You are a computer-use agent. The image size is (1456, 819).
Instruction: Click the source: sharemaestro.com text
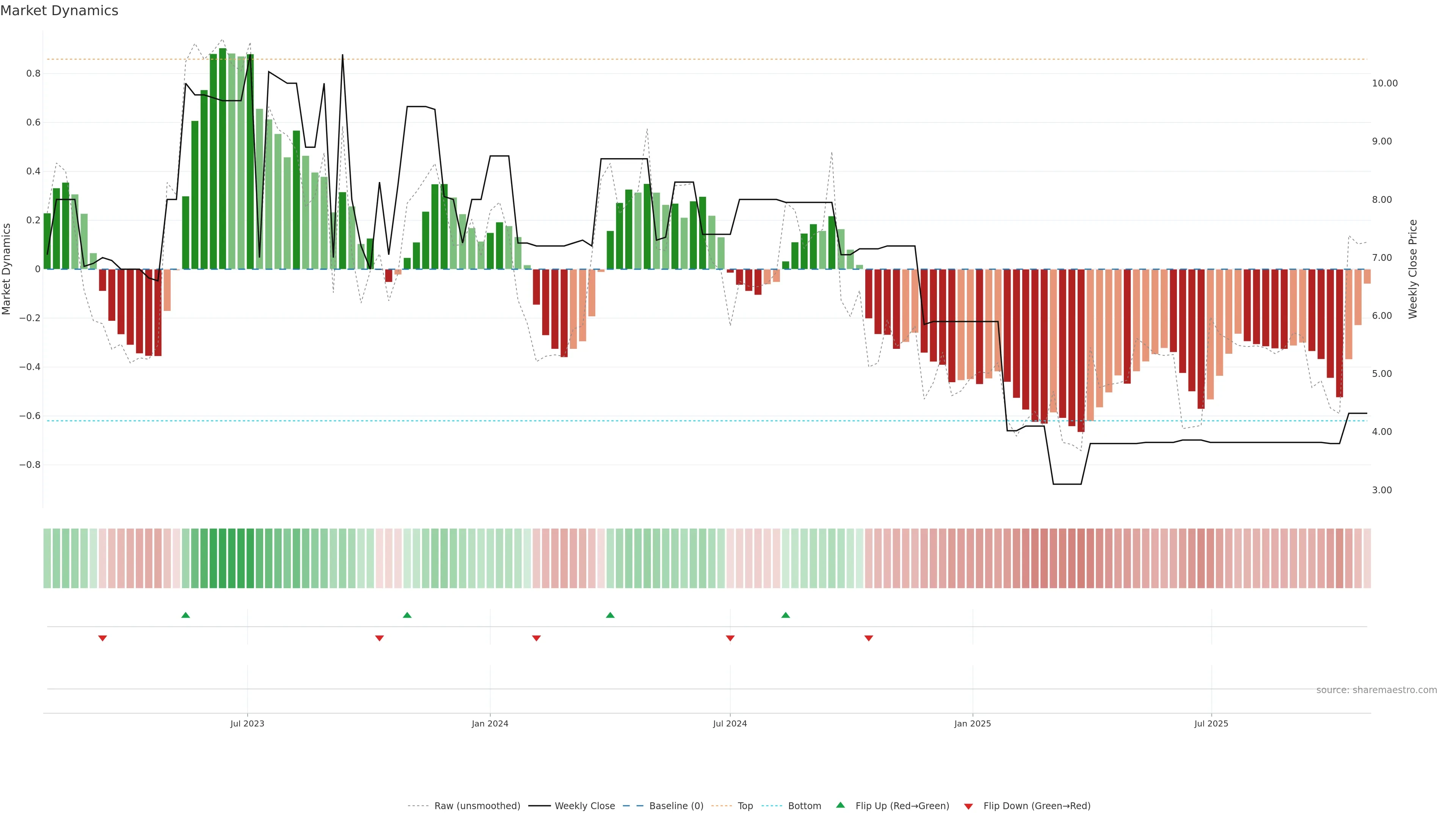(1376, 690)
